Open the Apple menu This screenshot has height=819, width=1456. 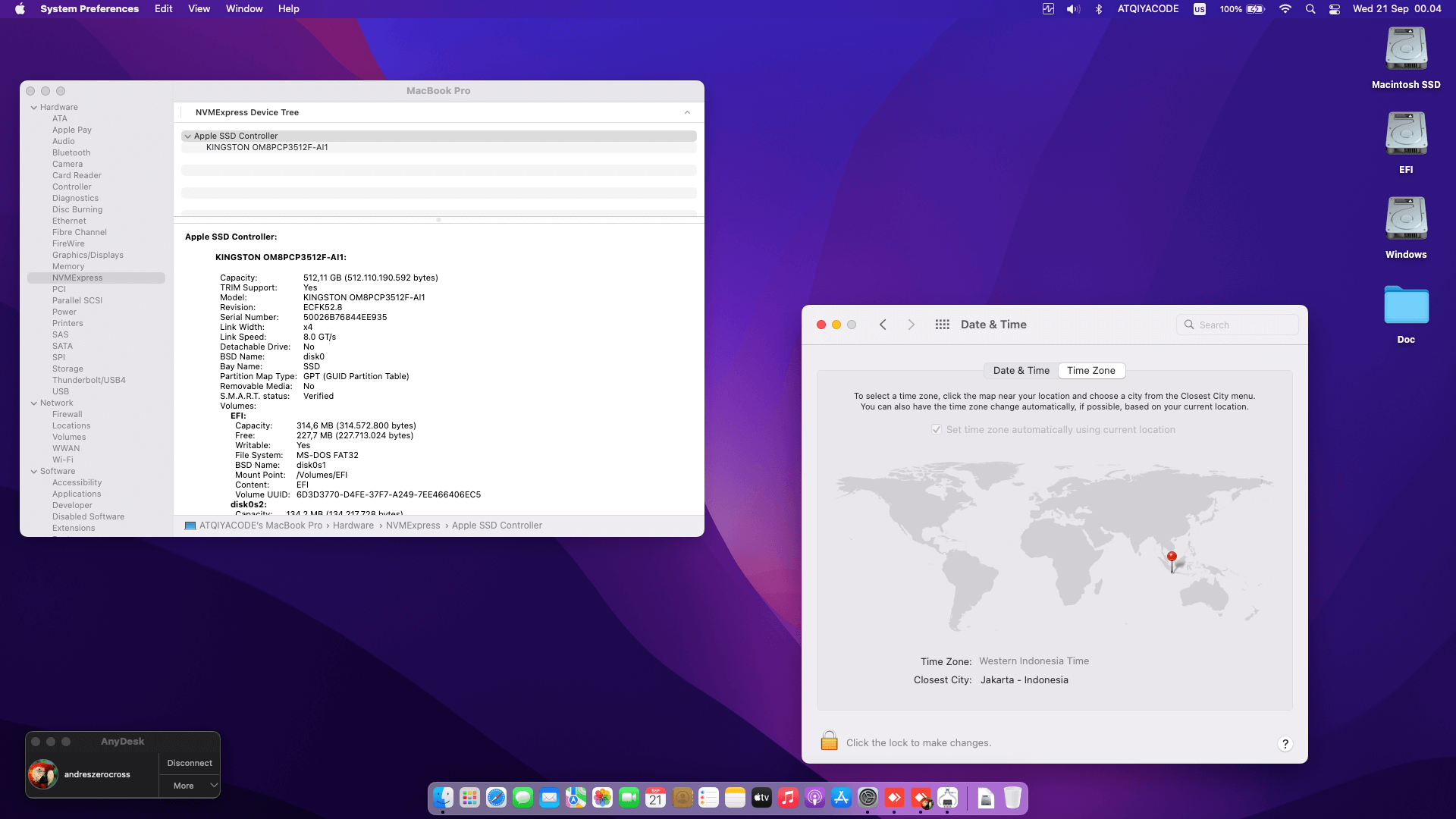(20, 9)
